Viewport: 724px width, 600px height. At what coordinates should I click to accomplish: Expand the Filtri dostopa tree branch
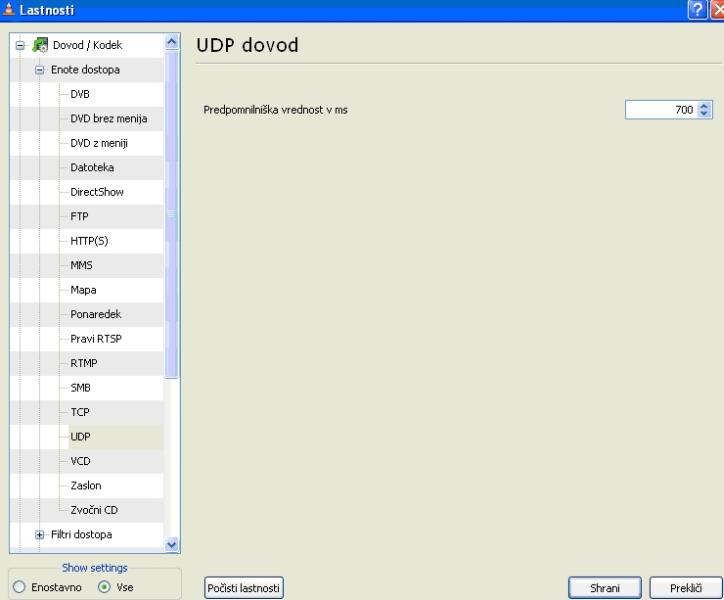(x=40, y=534)
